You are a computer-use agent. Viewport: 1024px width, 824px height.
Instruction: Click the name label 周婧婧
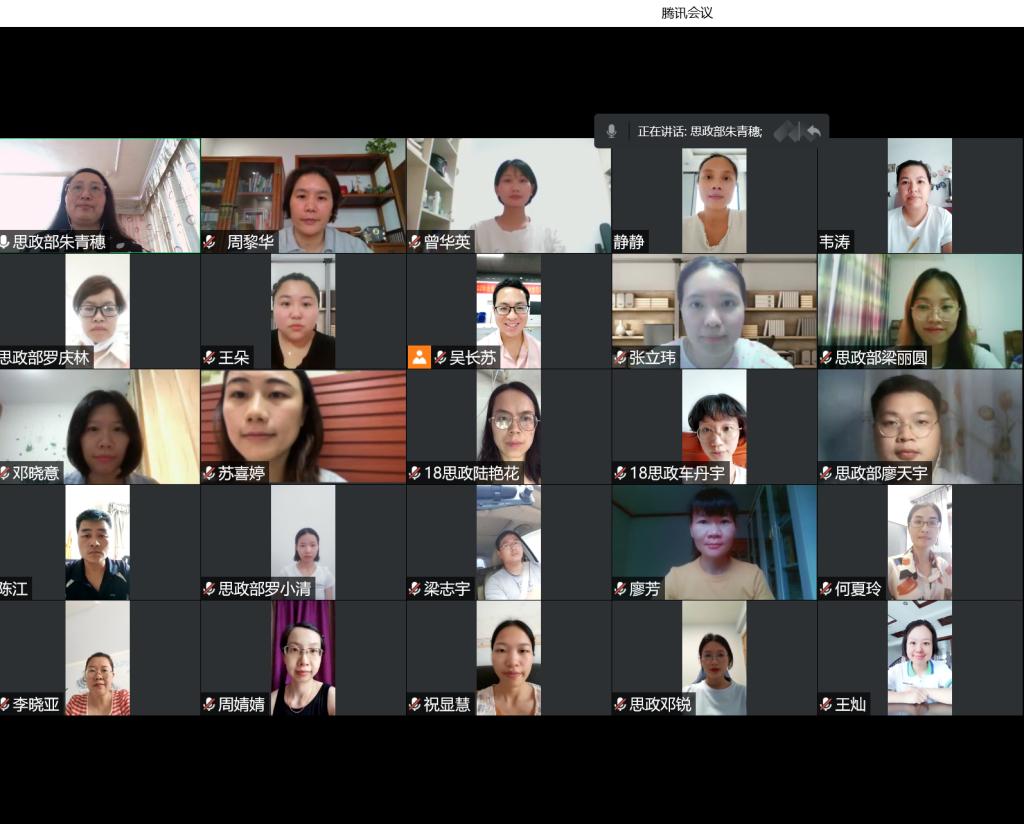(242, 705)
